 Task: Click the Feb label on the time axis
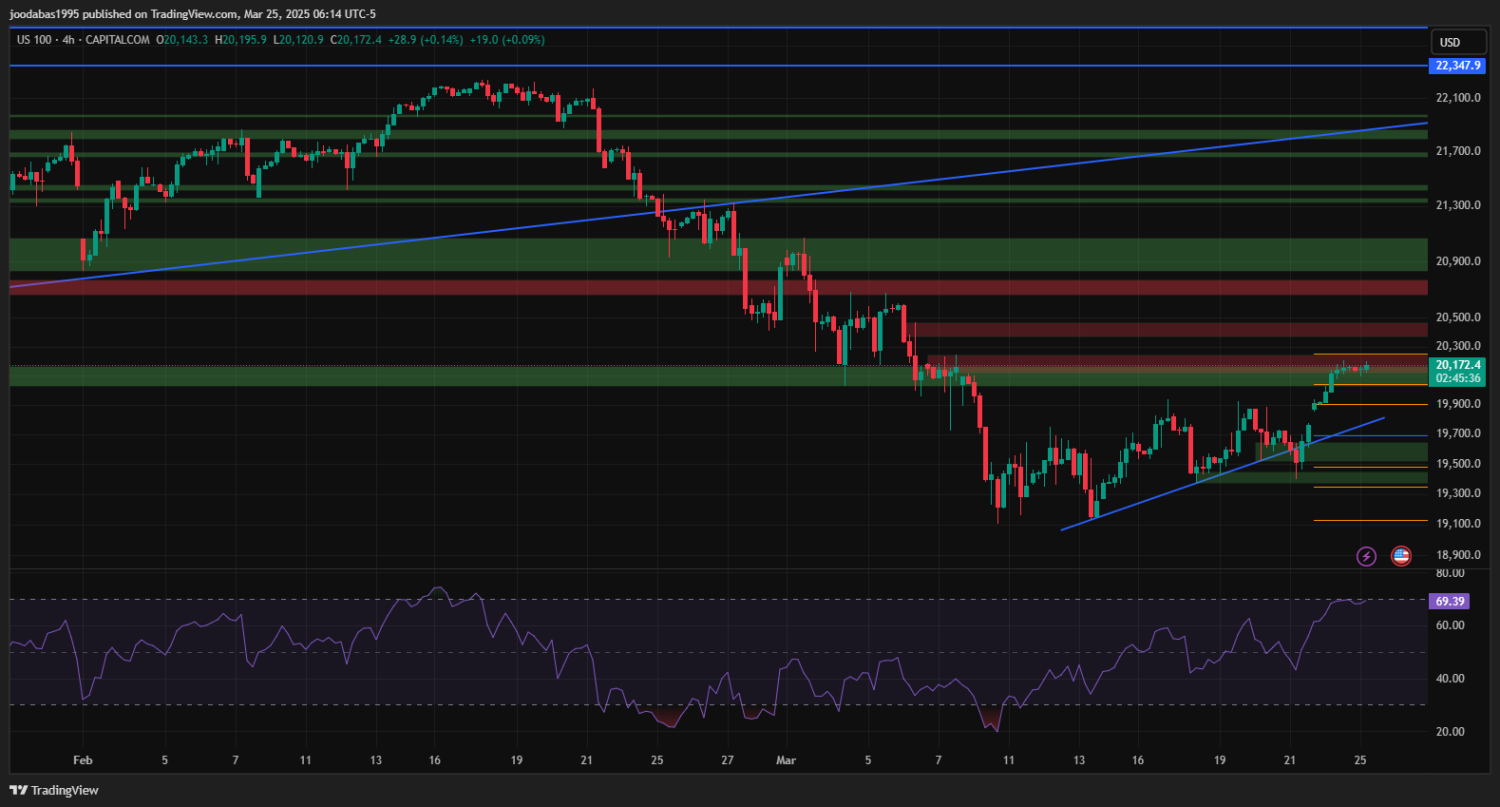pos(83,760)
